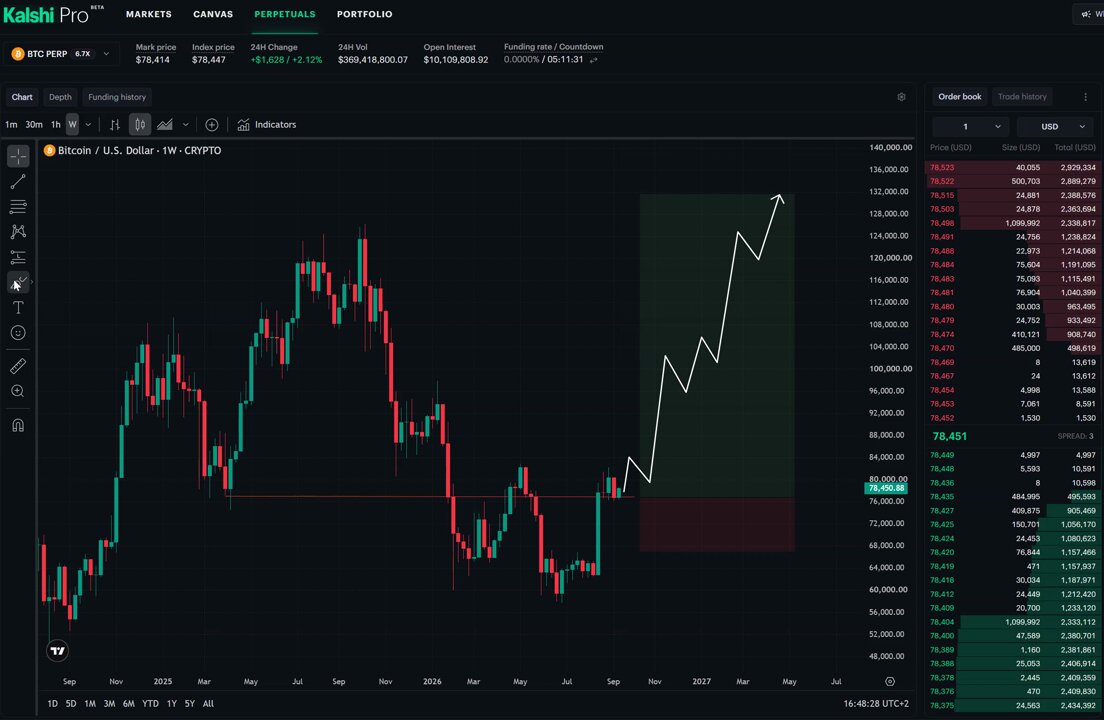Select the chart patterns drawing tool
1104x720 pixels.
click(18, 232)
